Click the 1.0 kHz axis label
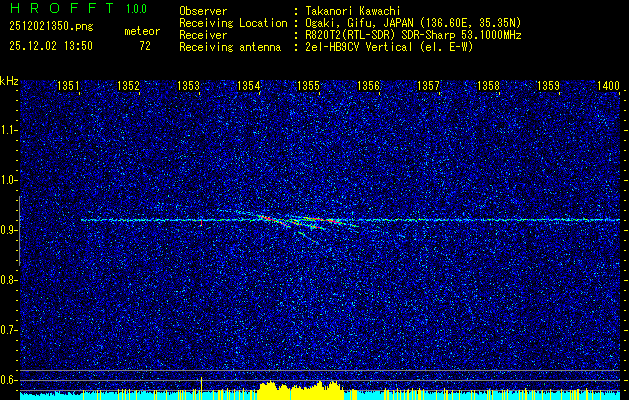The width and height of the screenshot is (629, 400). coord(8,180)
